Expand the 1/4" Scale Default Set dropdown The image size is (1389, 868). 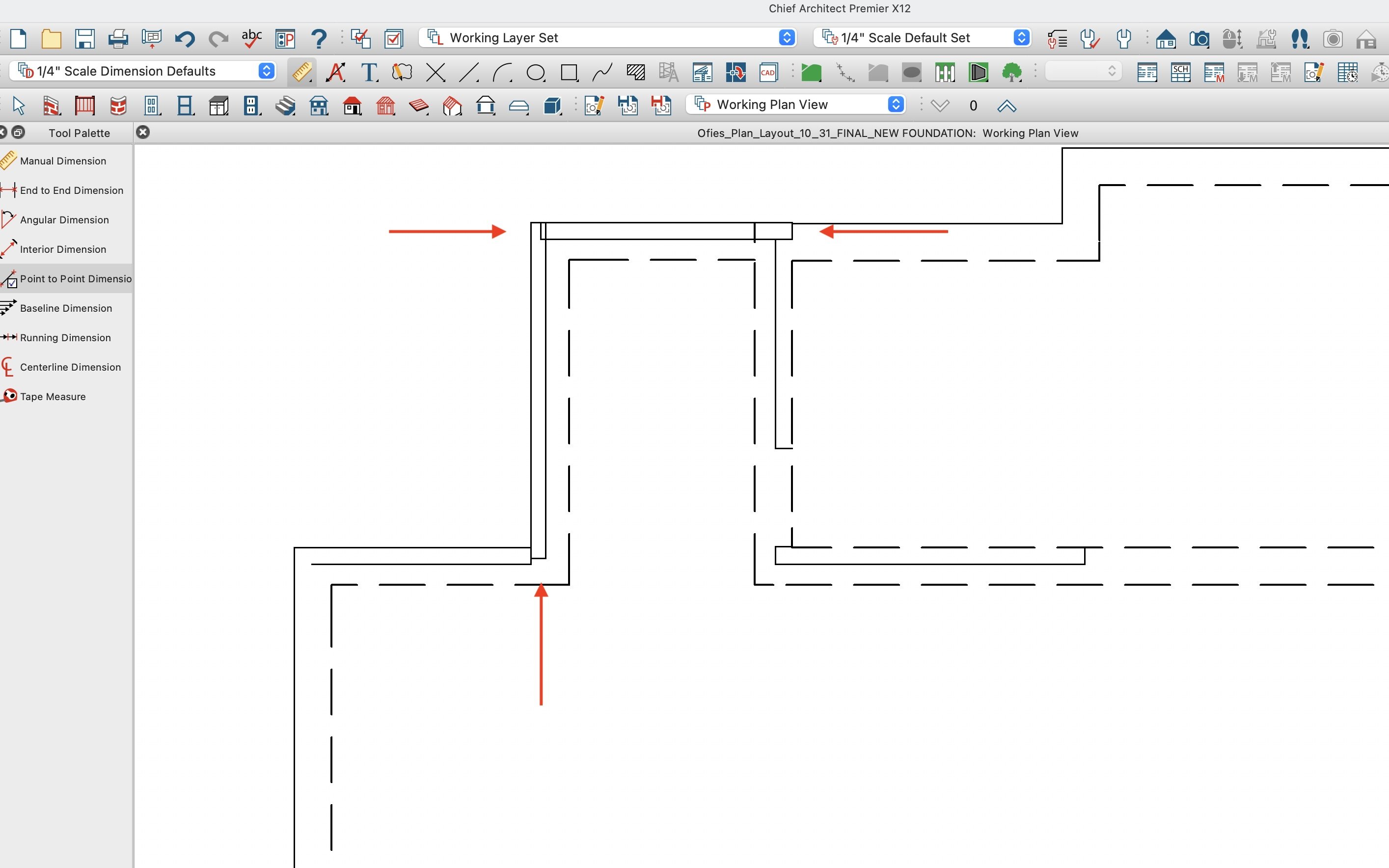[922, 38]
